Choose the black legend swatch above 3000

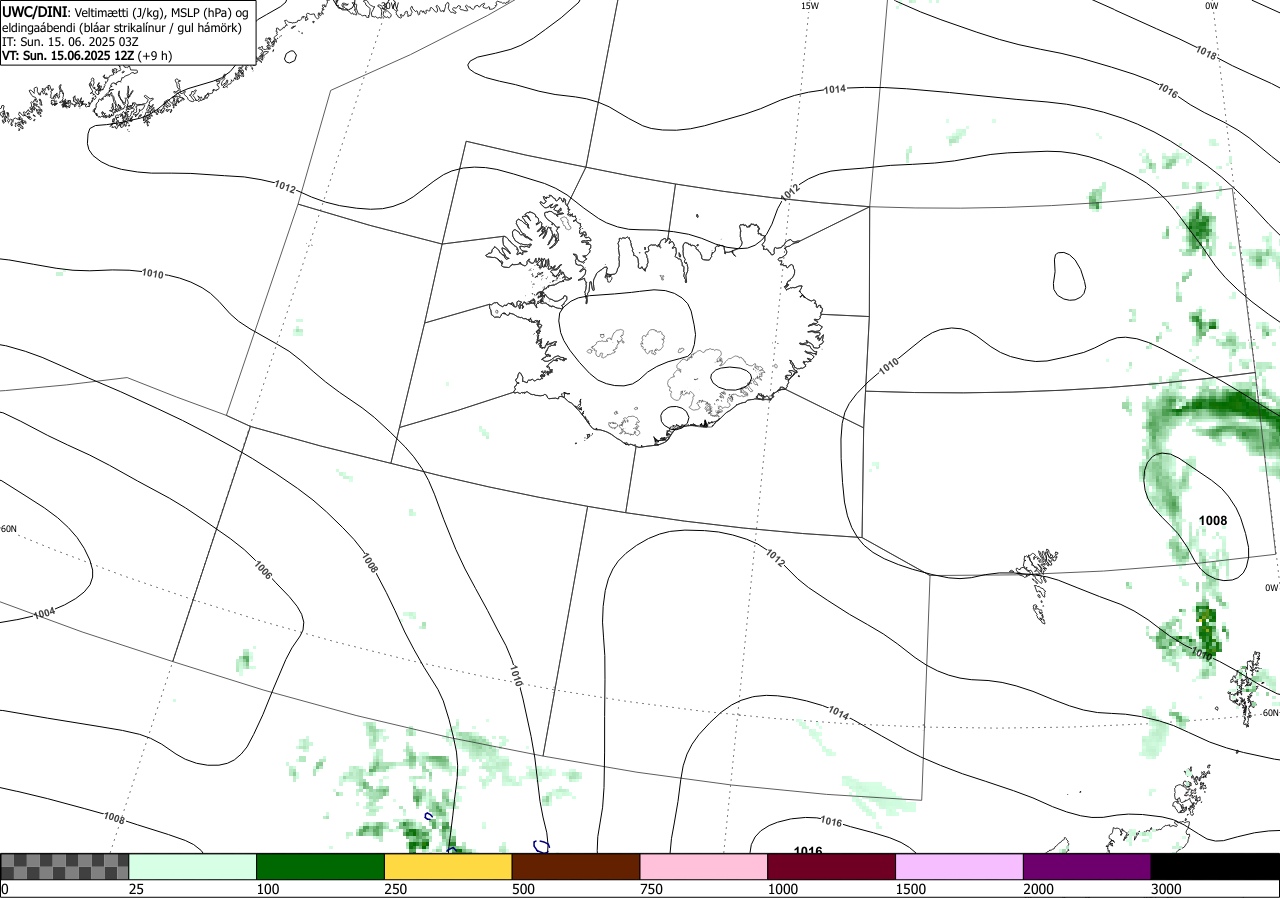click(x=1215, y=866)
